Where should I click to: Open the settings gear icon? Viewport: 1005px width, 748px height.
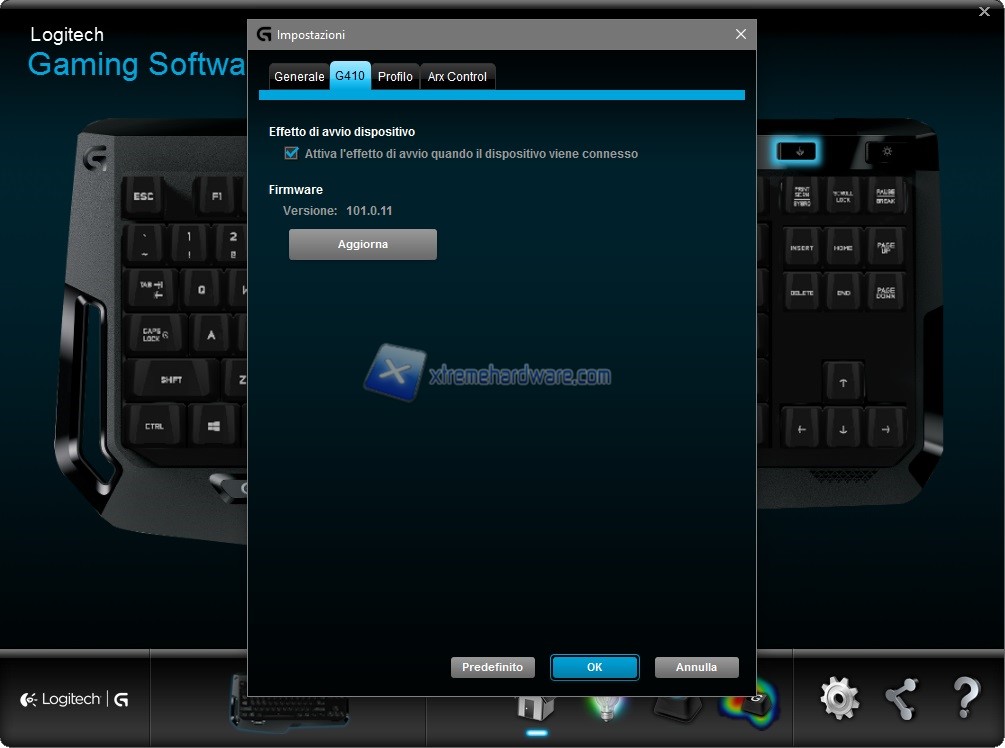point(839,698)
